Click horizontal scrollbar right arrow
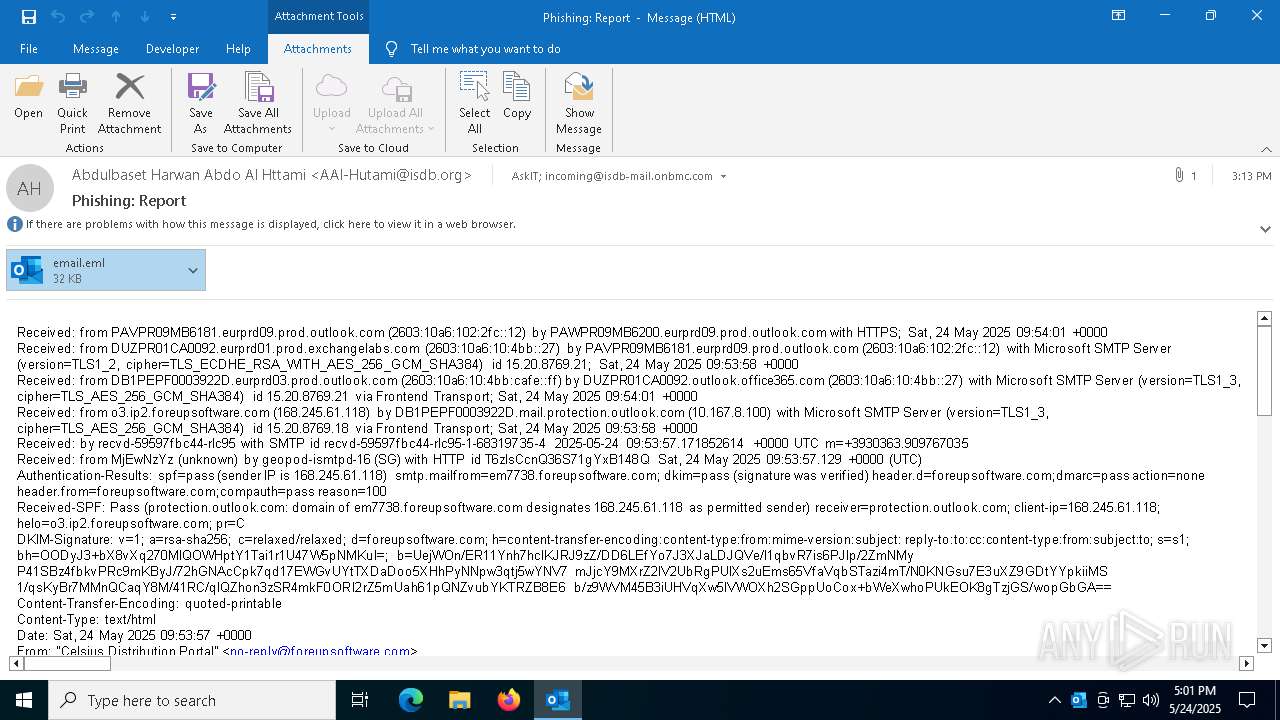 tap(1246, 663)
